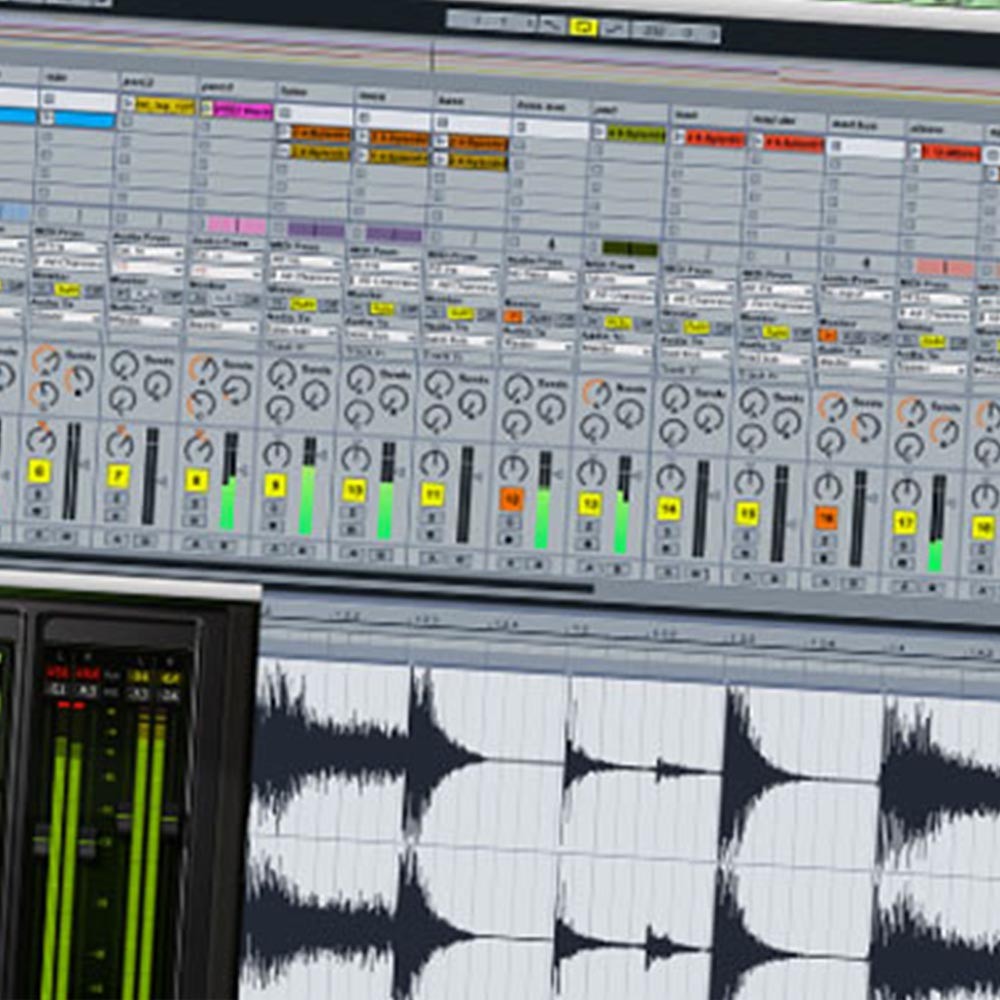
Task: Toggle track 17 yellow activator button
Action: pos(905,522)
